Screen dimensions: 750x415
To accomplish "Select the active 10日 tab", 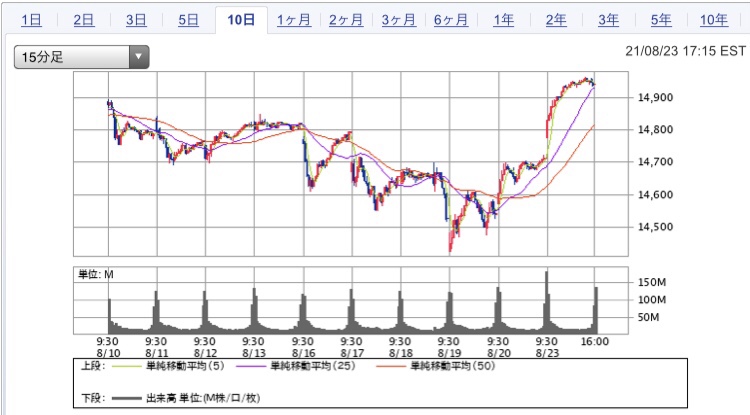I will 241,20.
